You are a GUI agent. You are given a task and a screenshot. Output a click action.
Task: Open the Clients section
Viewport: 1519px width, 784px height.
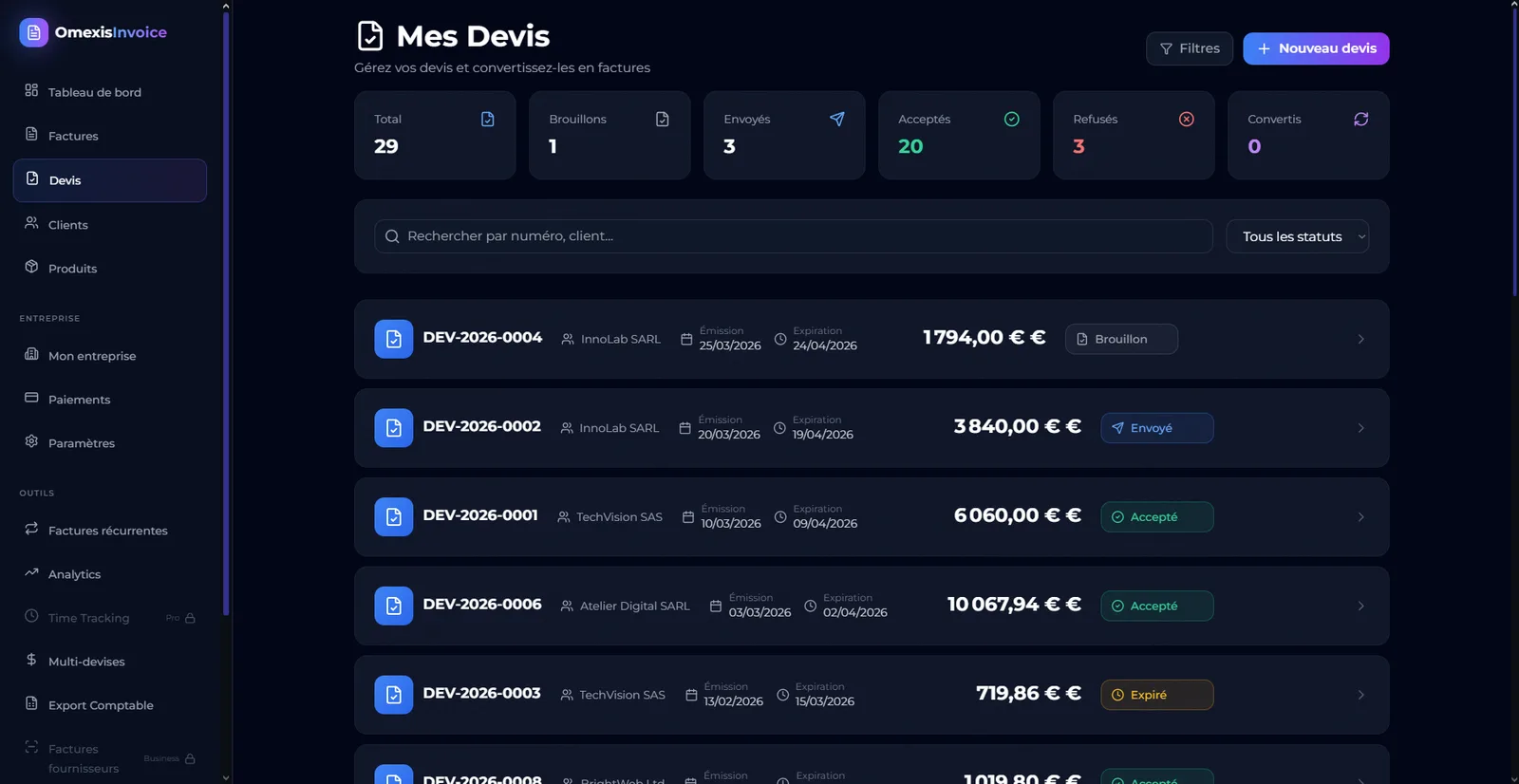click(x=109, y=225)
